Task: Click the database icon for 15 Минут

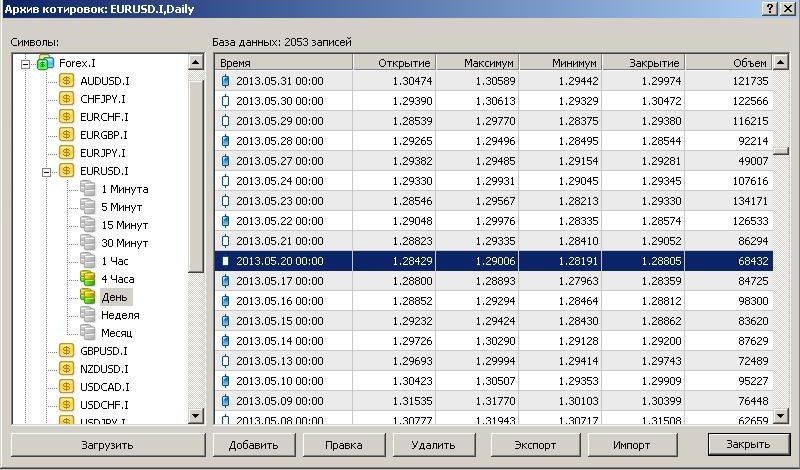Action: (88, 225)
